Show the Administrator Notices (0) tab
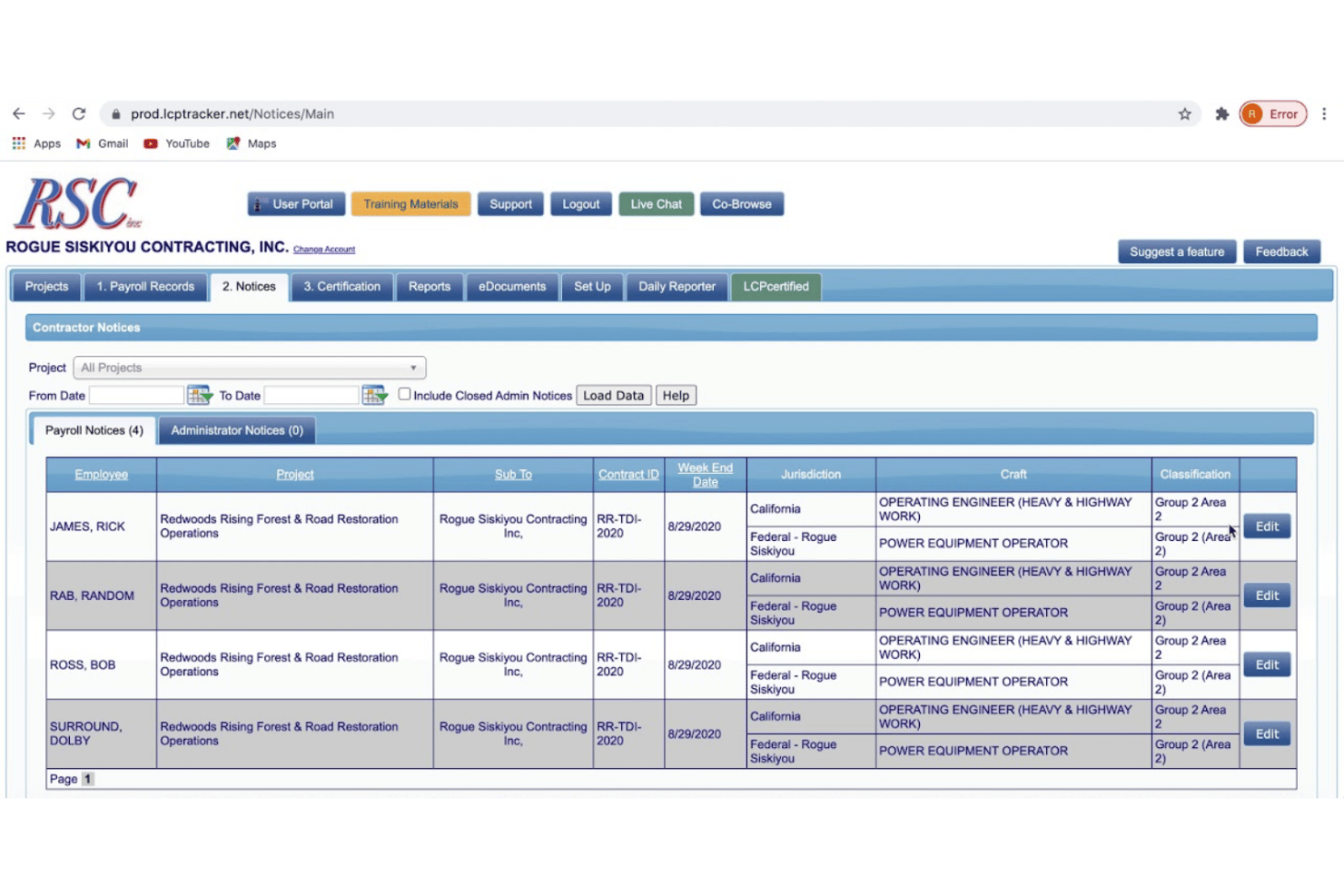The image size is (1344, 896). click(237, 430)
